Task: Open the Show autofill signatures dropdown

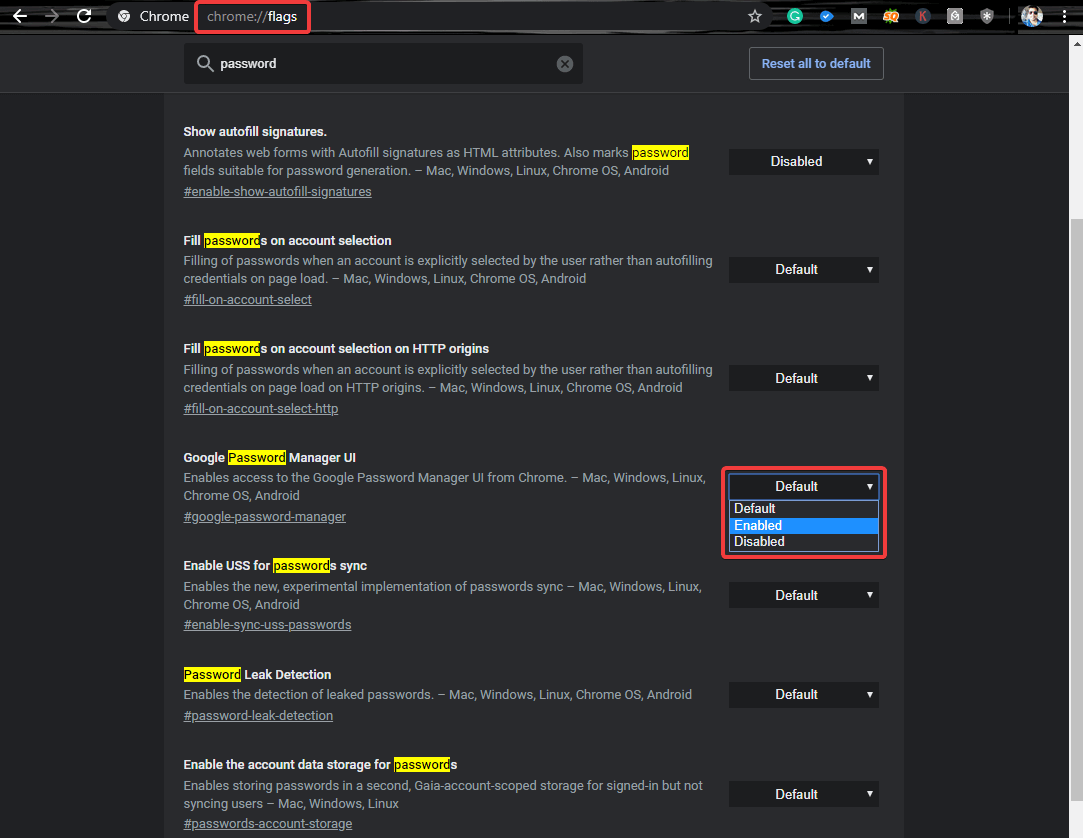Action: [x=803, y=161]
